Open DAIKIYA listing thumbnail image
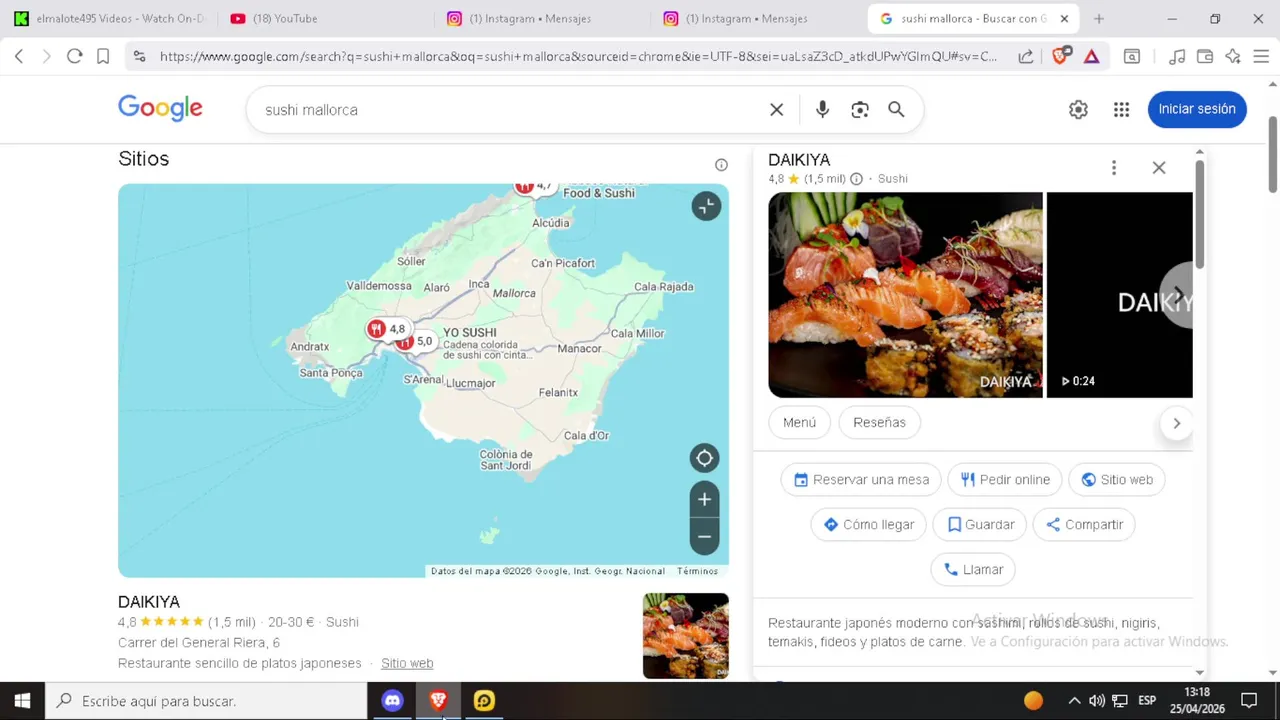The image size is (1280, 720). 686,636
